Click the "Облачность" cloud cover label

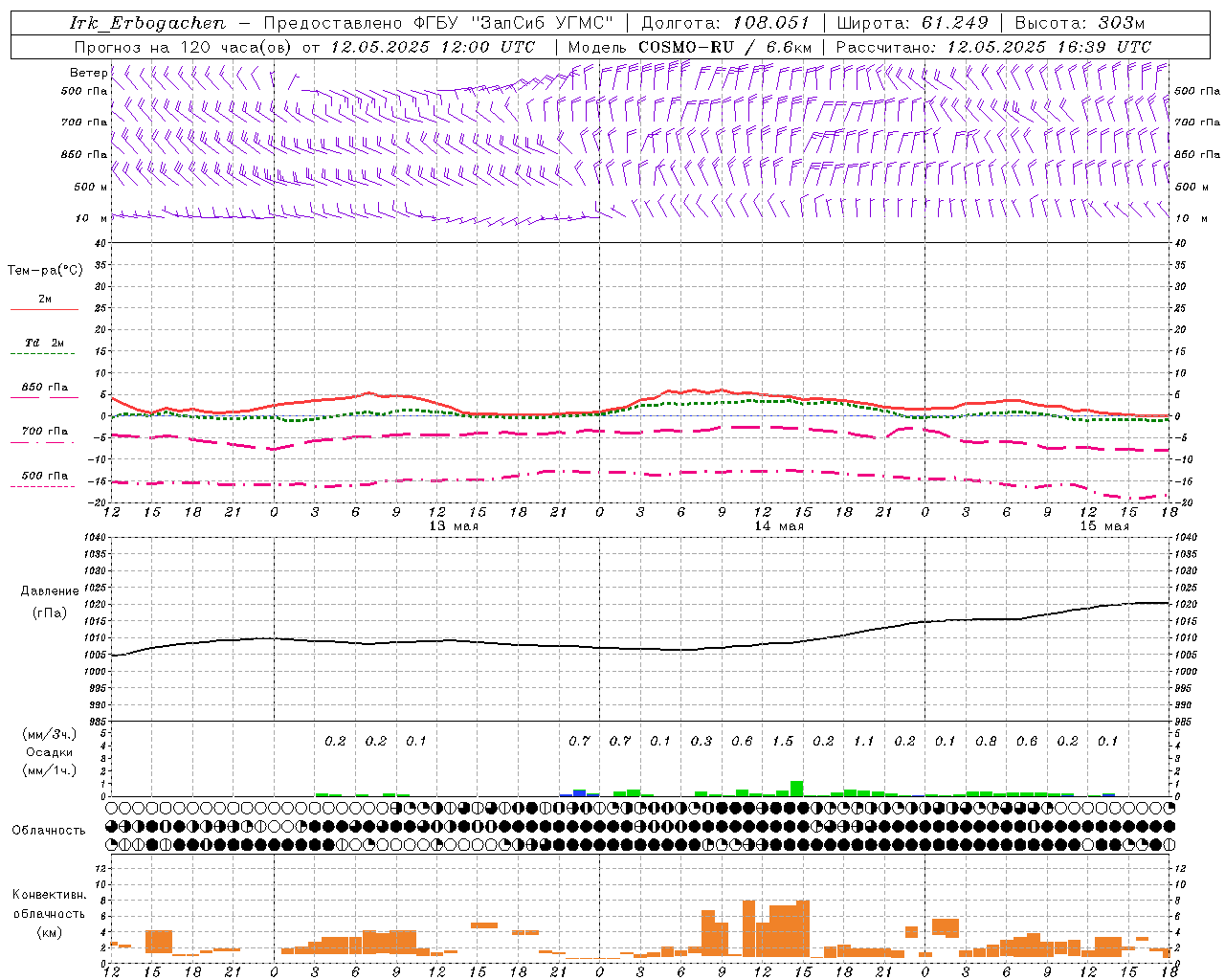point(49,831)
